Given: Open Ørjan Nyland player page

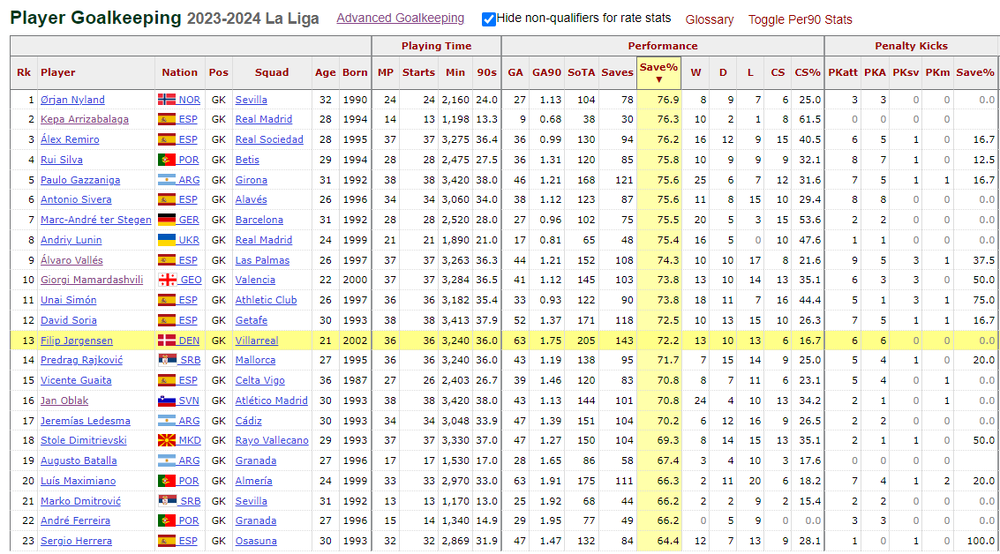Looking at the screenshot, I should pyautogui.click(x=73, y=100).
